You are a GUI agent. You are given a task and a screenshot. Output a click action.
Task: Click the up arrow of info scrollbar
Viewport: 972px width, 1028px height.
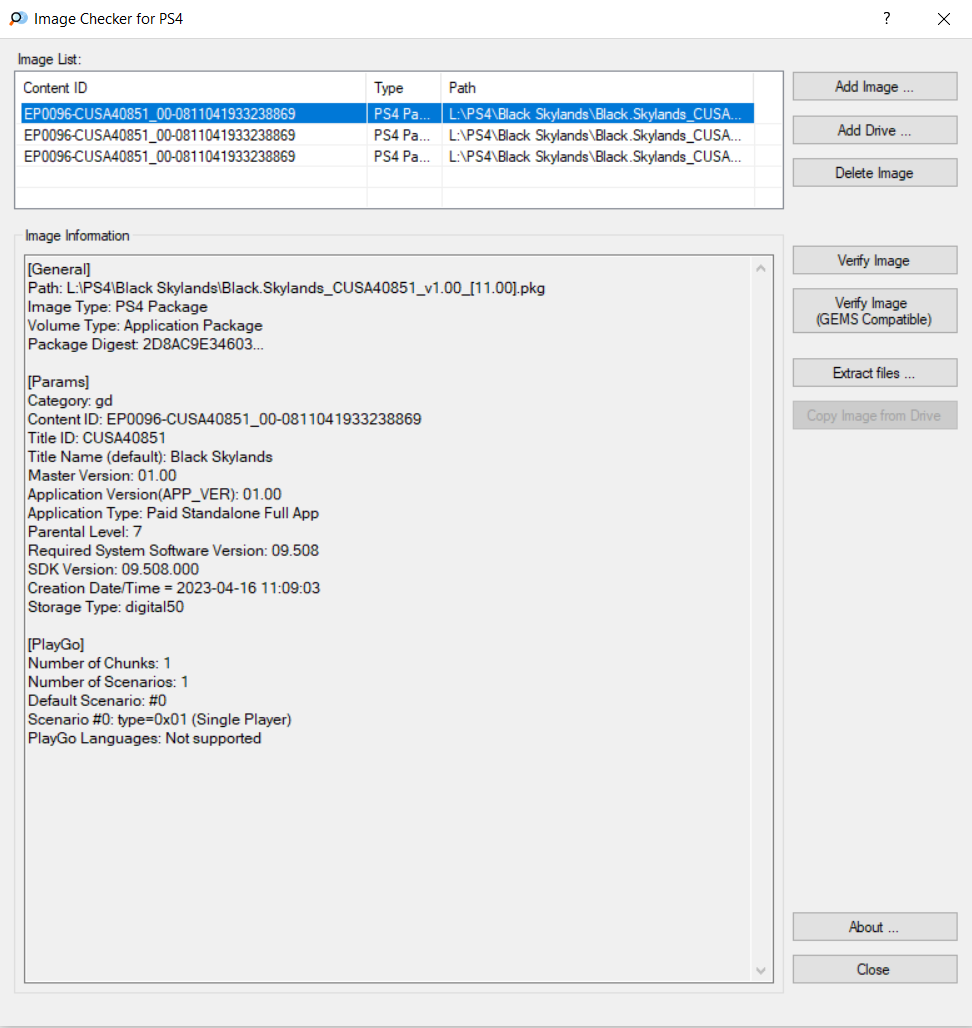tap(761, 268)
